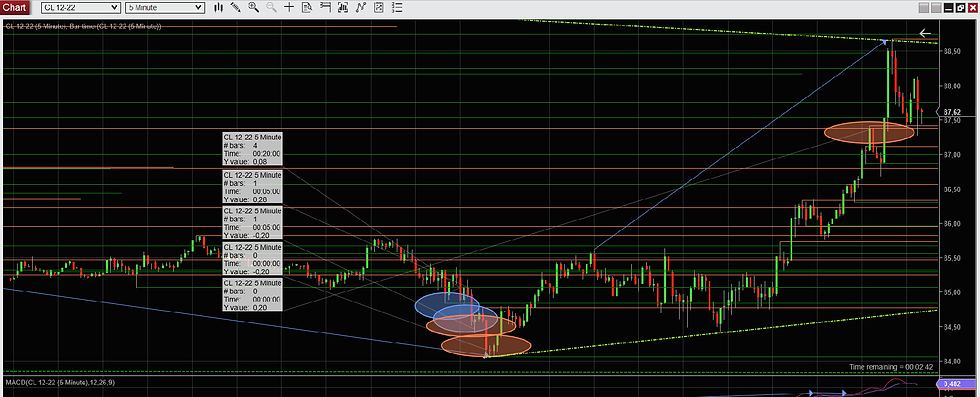Image resolution: width=980 pixels, height=397 pixels.
Task: Select the crosshair cursor tool
Action: (x=289, y=8)
